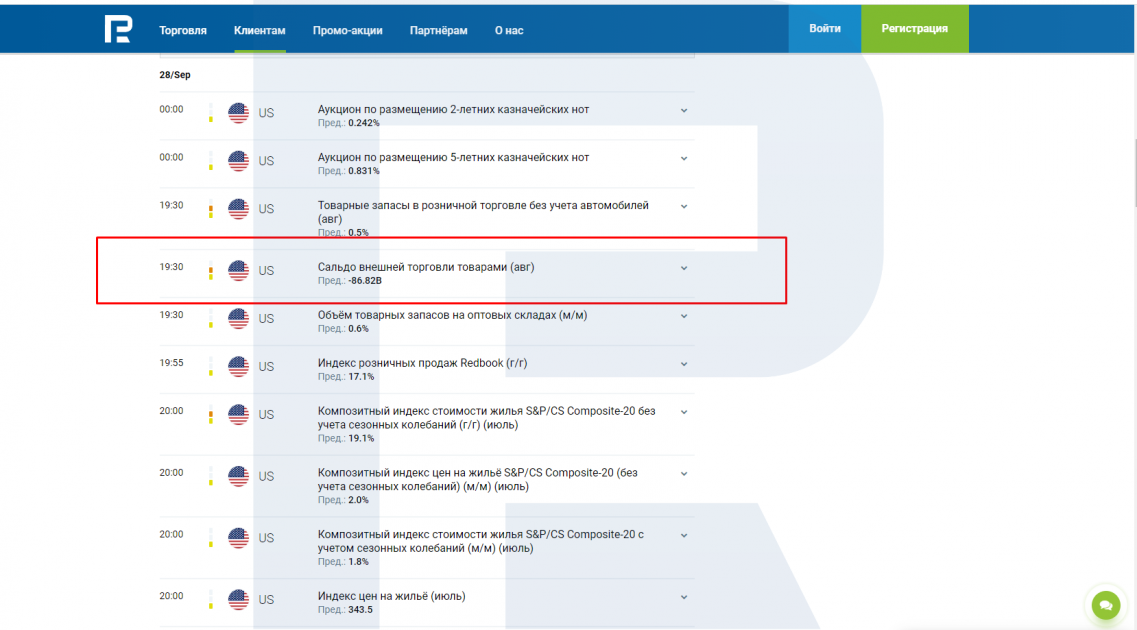
Task: Select event Аукцион по размещению 2-летних казначейских нот
Action: [453, 109]
